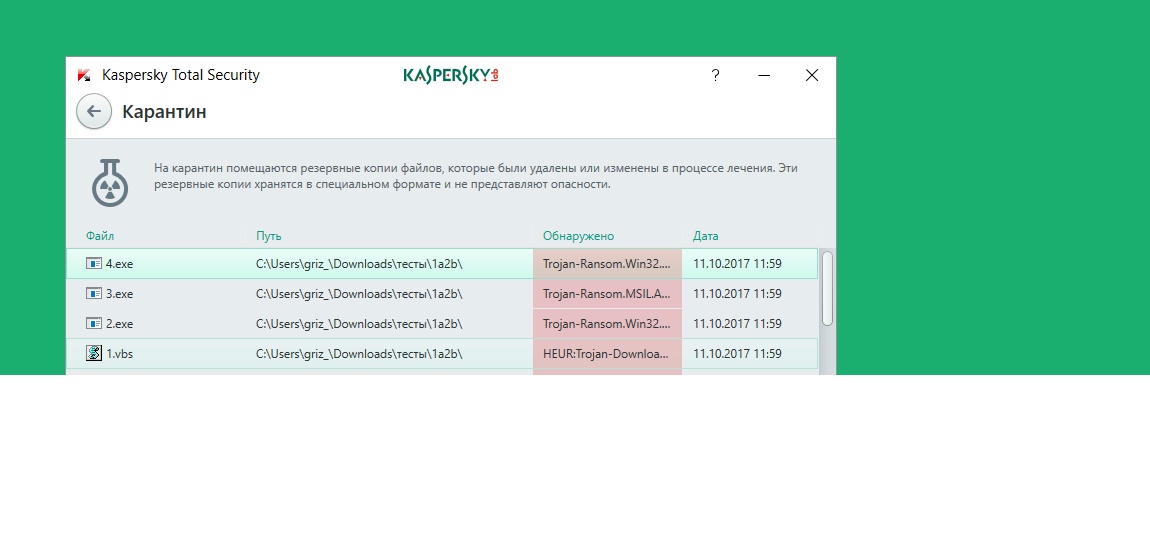Select the 1.vbs file name
1150x540 pixels.
click(x=120, y=354)
